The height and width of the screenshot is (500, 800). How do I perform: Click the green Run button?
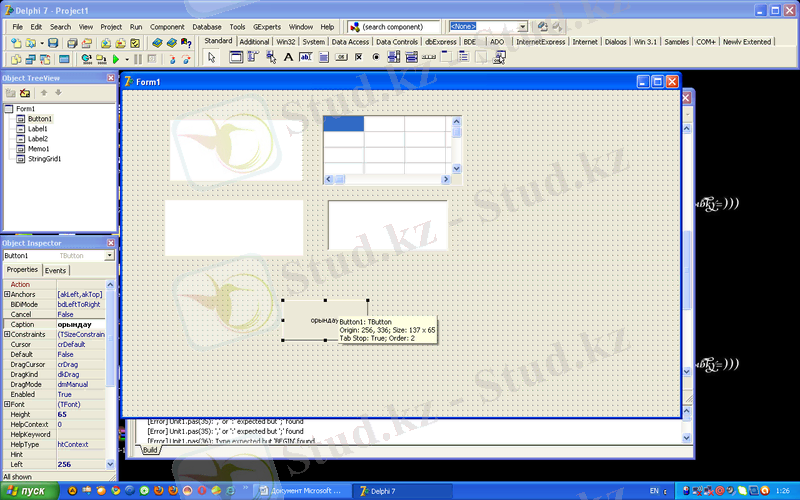pos(116,60)
